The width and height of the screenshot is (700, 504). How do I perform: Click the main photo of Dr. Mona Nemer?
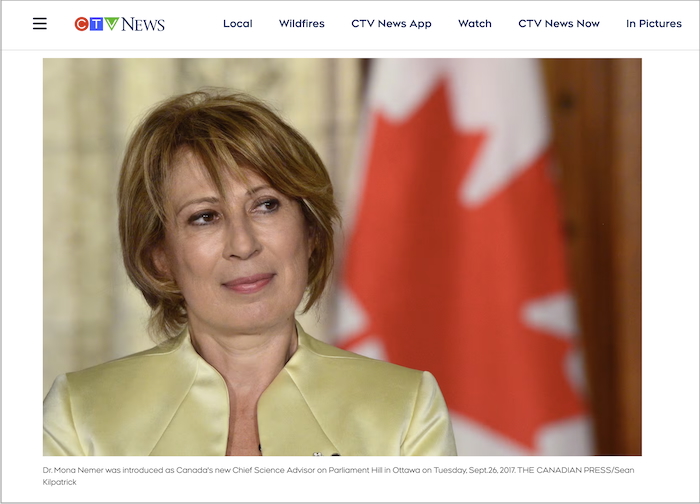342,257
